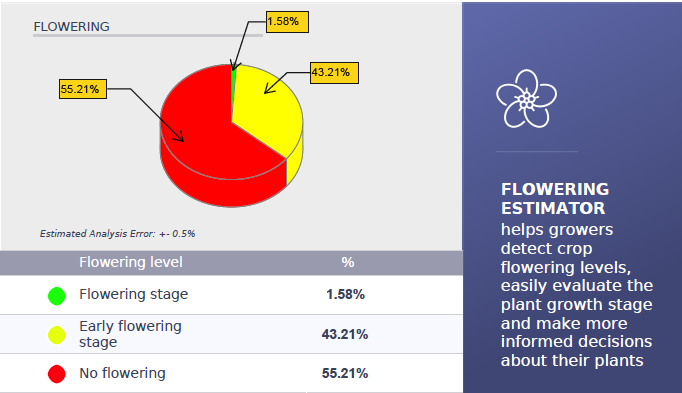Click the 1.58% table value
The width and height of the screenshot is (682, 393).
345,295
